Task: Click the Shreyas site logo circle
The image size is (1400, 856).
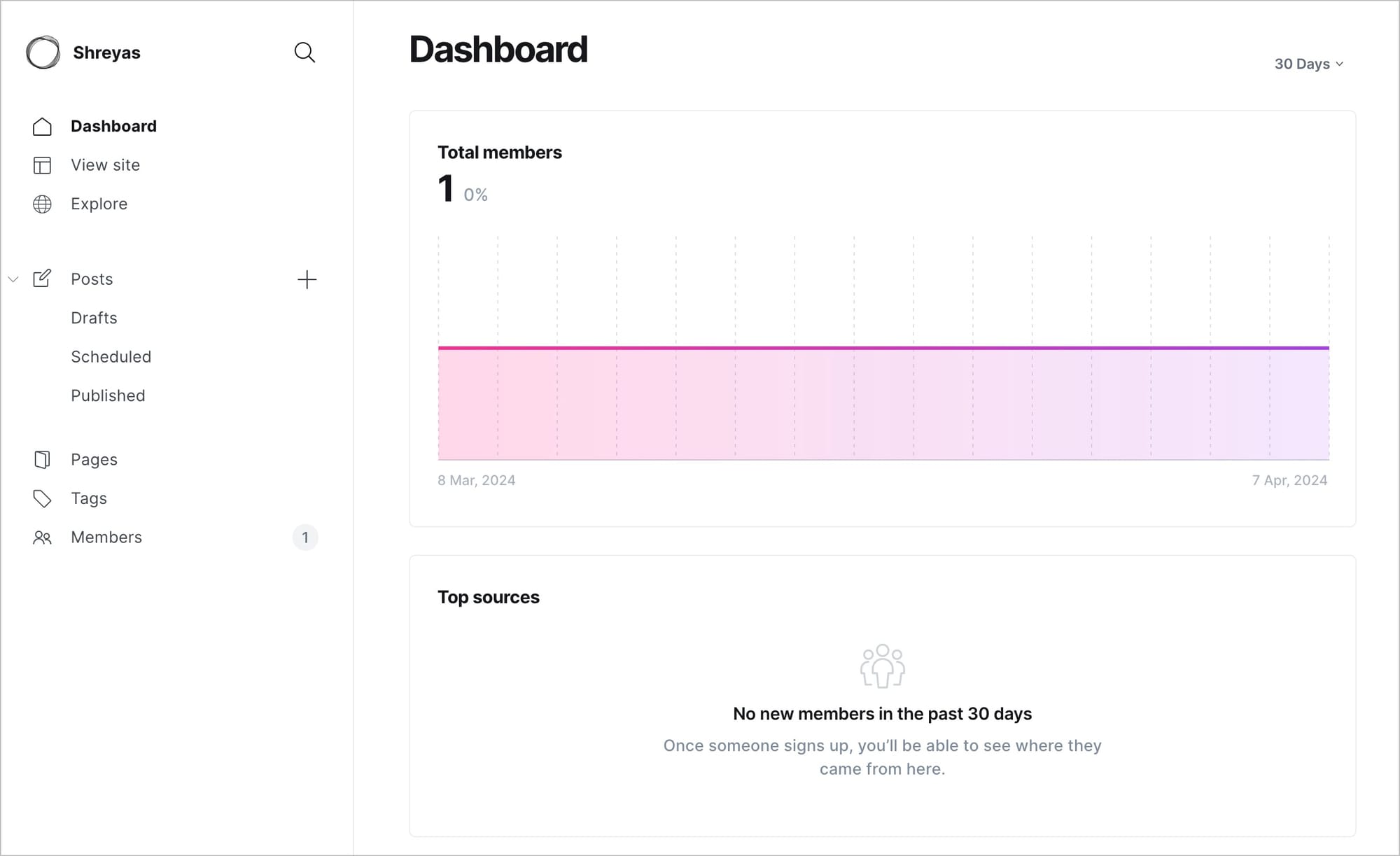Action: coord(43,52)
